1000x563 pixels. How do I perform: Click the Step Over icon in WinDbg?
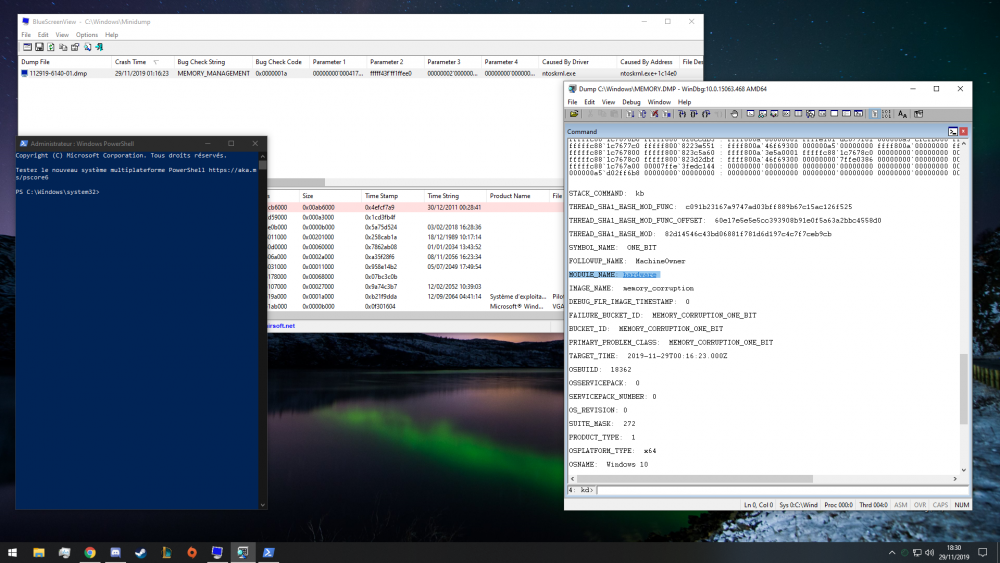694,114
